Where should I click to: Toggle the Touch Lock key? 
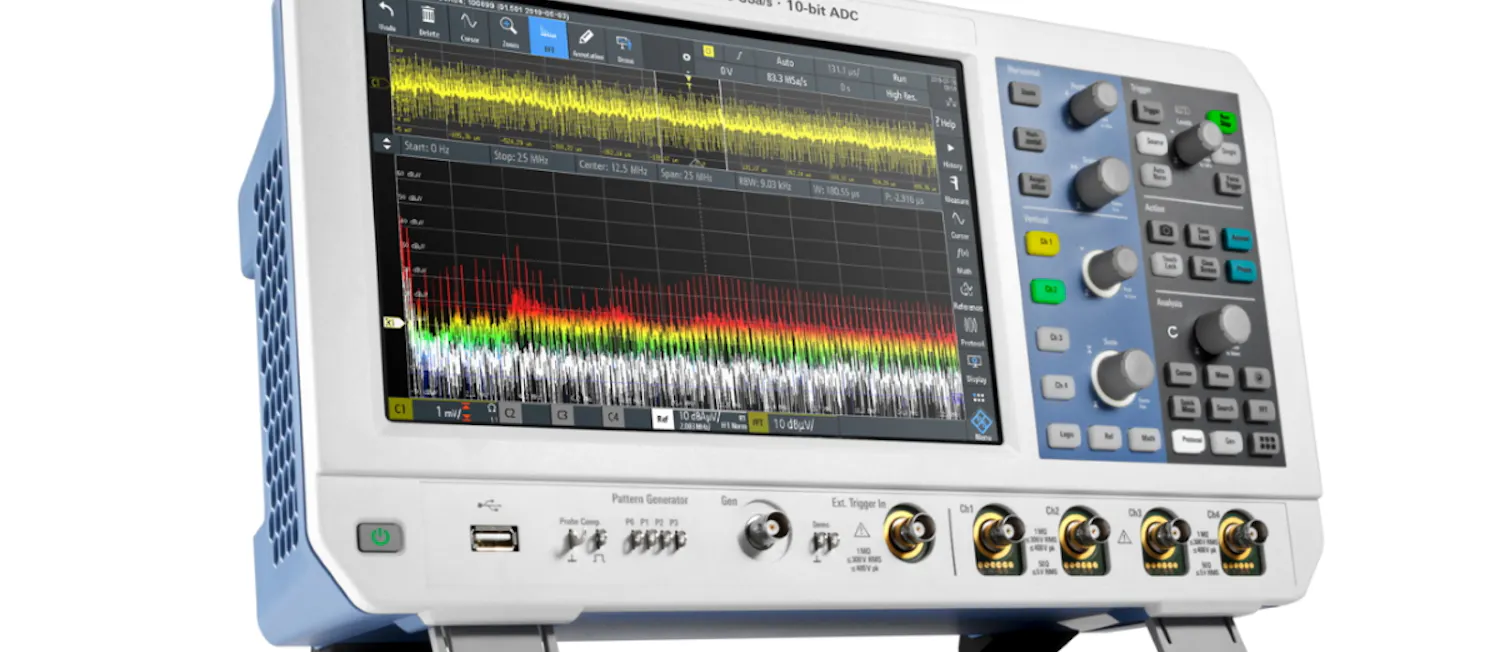1167,264
